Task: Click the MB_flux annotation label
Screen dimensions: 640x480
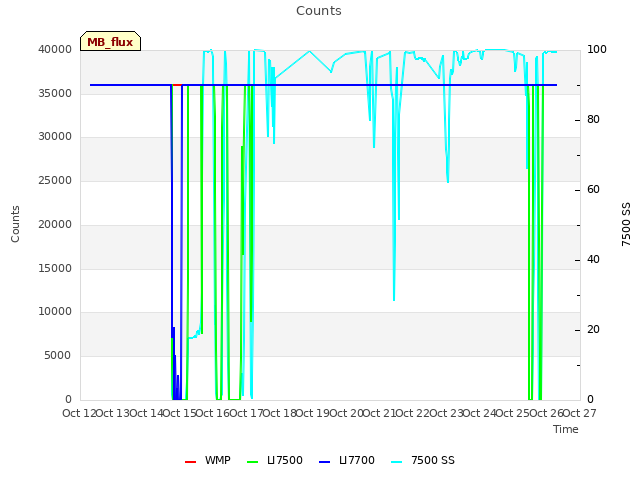Action: [x=110, y=42]
